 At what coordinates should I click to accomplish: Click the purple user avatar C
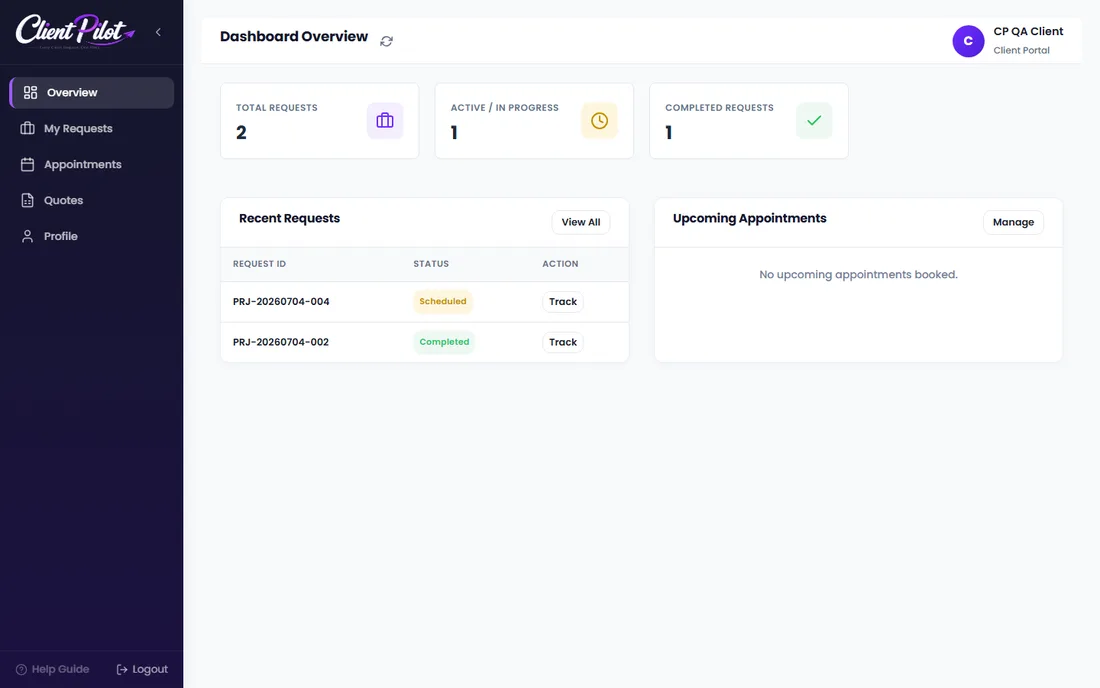pos(968,41)
